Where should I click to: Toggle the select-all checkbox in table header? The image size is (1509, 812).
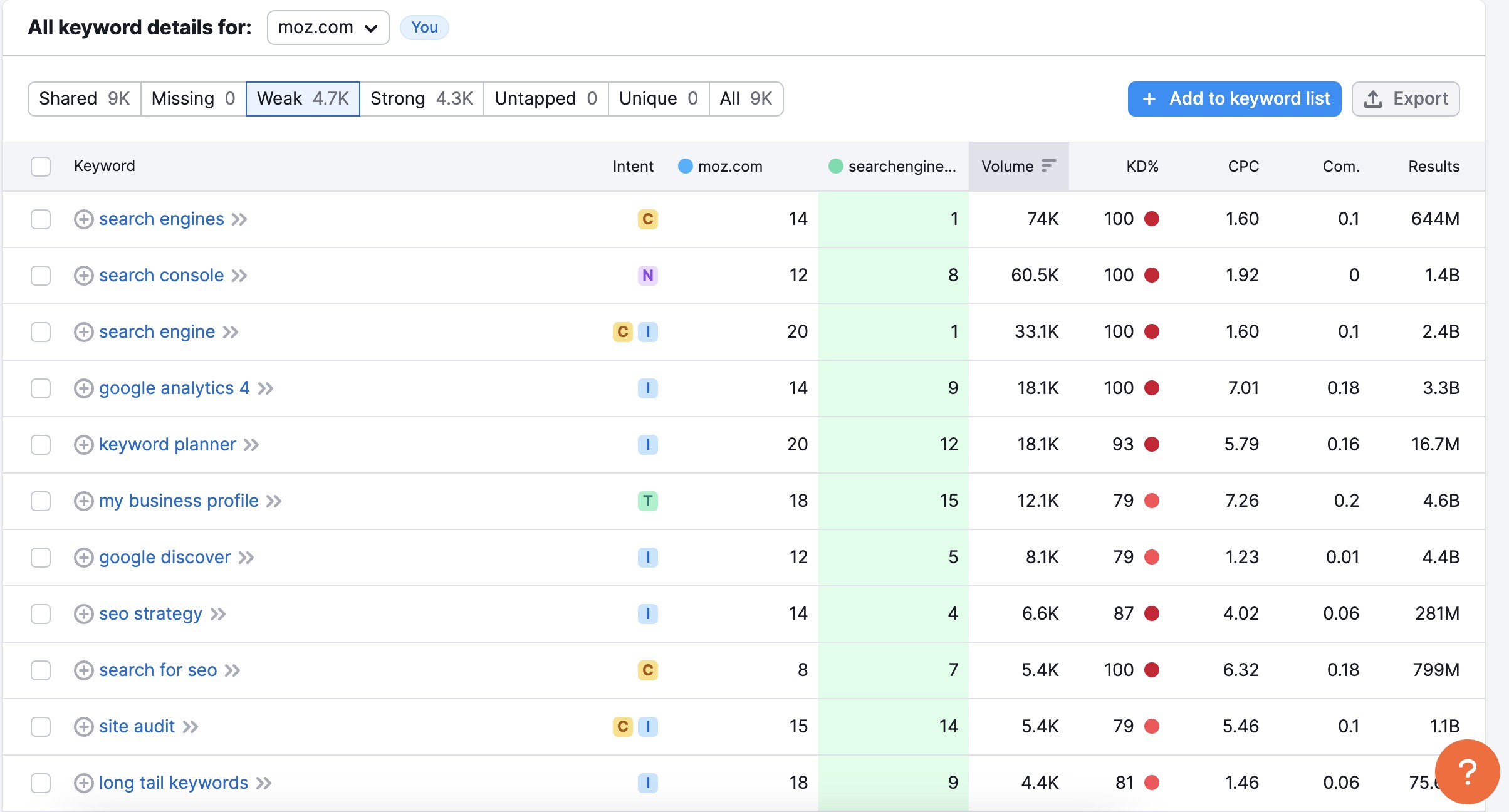coord(41,167)
